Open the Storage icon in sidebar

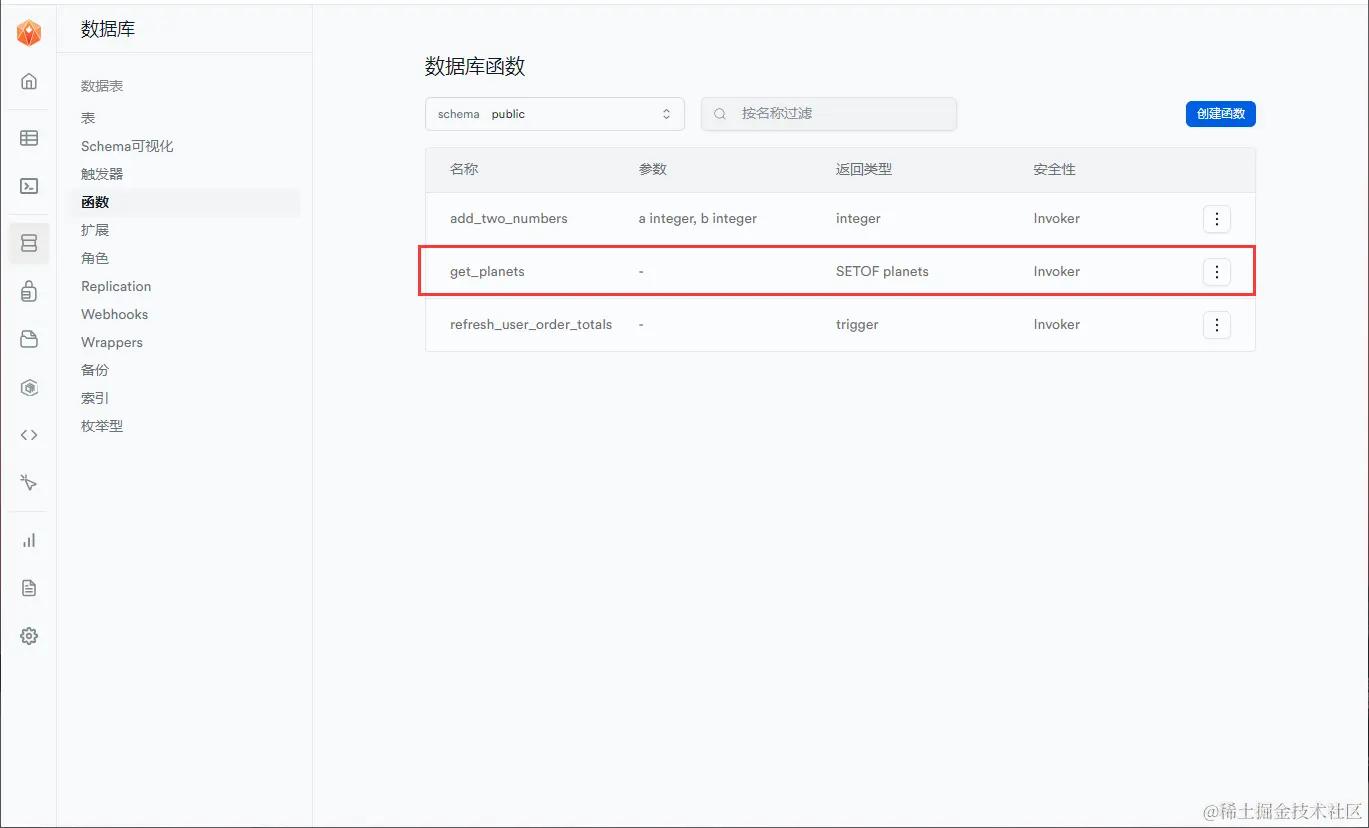point(29,339)
